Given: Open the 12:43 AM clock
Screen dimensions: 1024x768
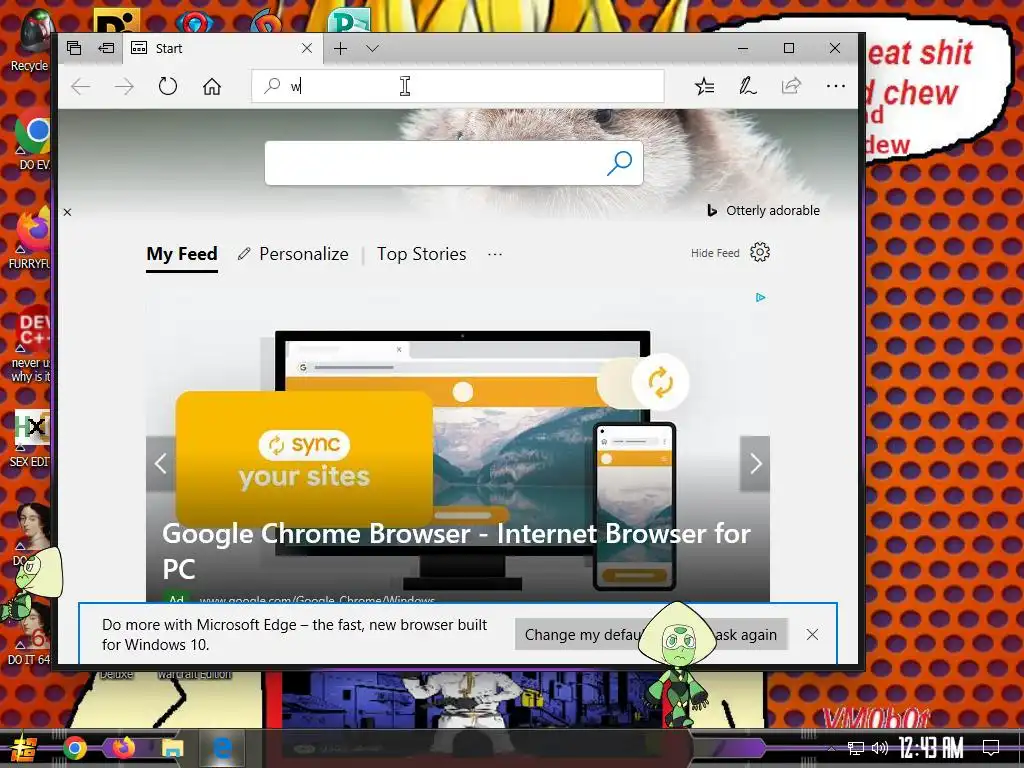Looking at the screenshot, I should (x=931, y=748).
